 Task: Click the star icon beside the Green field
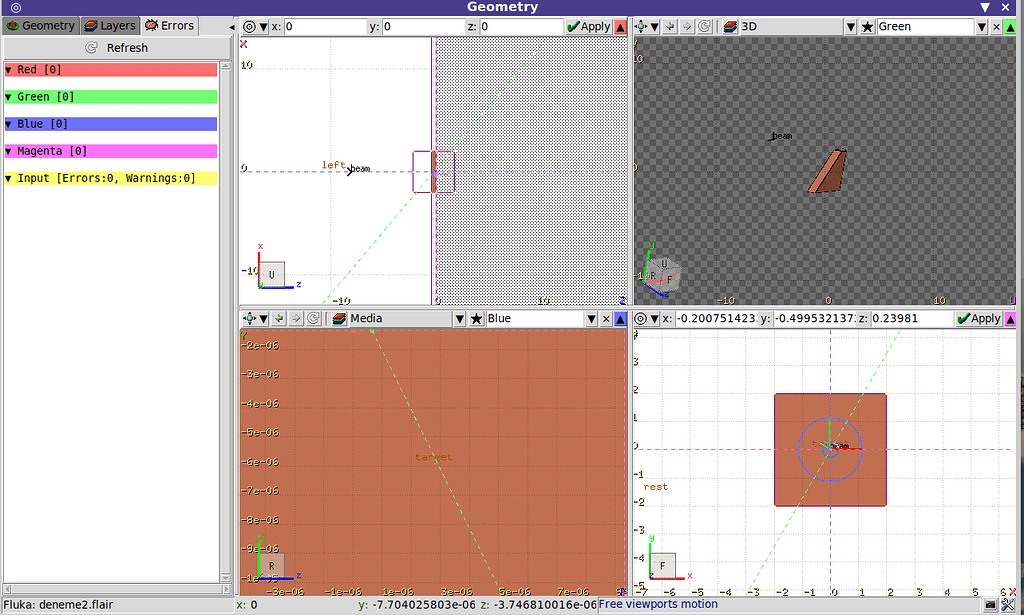point(867,27)
